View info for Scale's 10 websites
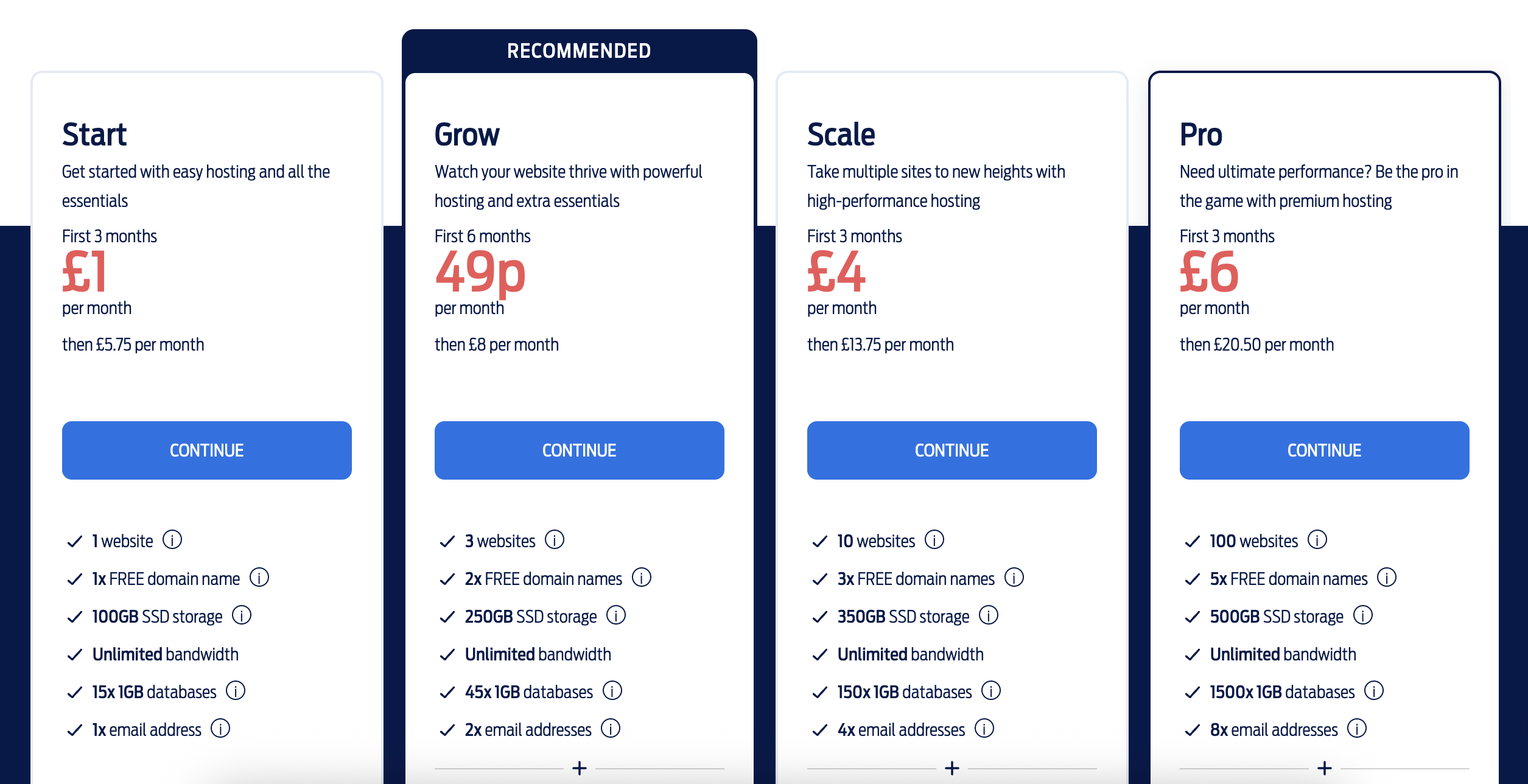 pyautogui.click(x=934, y=540)
